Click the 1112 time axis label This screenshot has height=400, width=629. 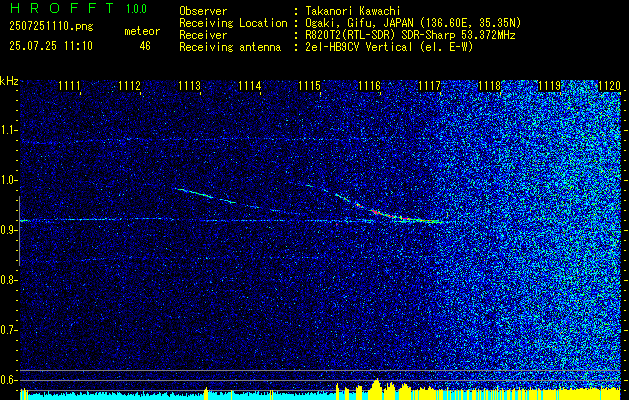pos(130,86)
